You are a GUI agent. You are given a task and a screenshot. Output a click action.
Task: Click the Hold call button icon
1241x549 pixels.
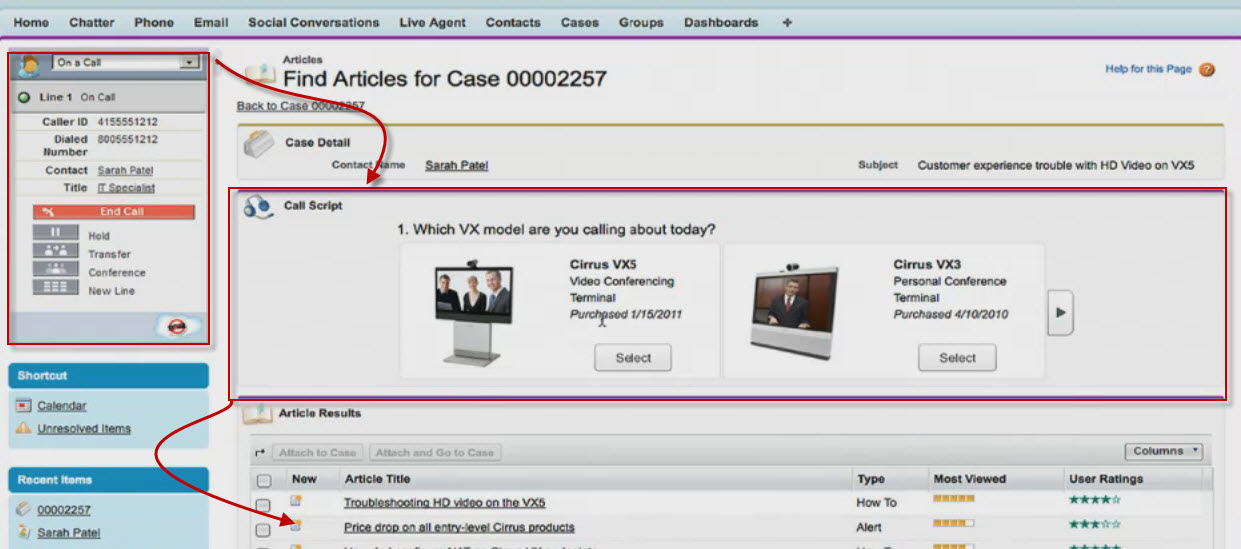(x=55, y=232)
